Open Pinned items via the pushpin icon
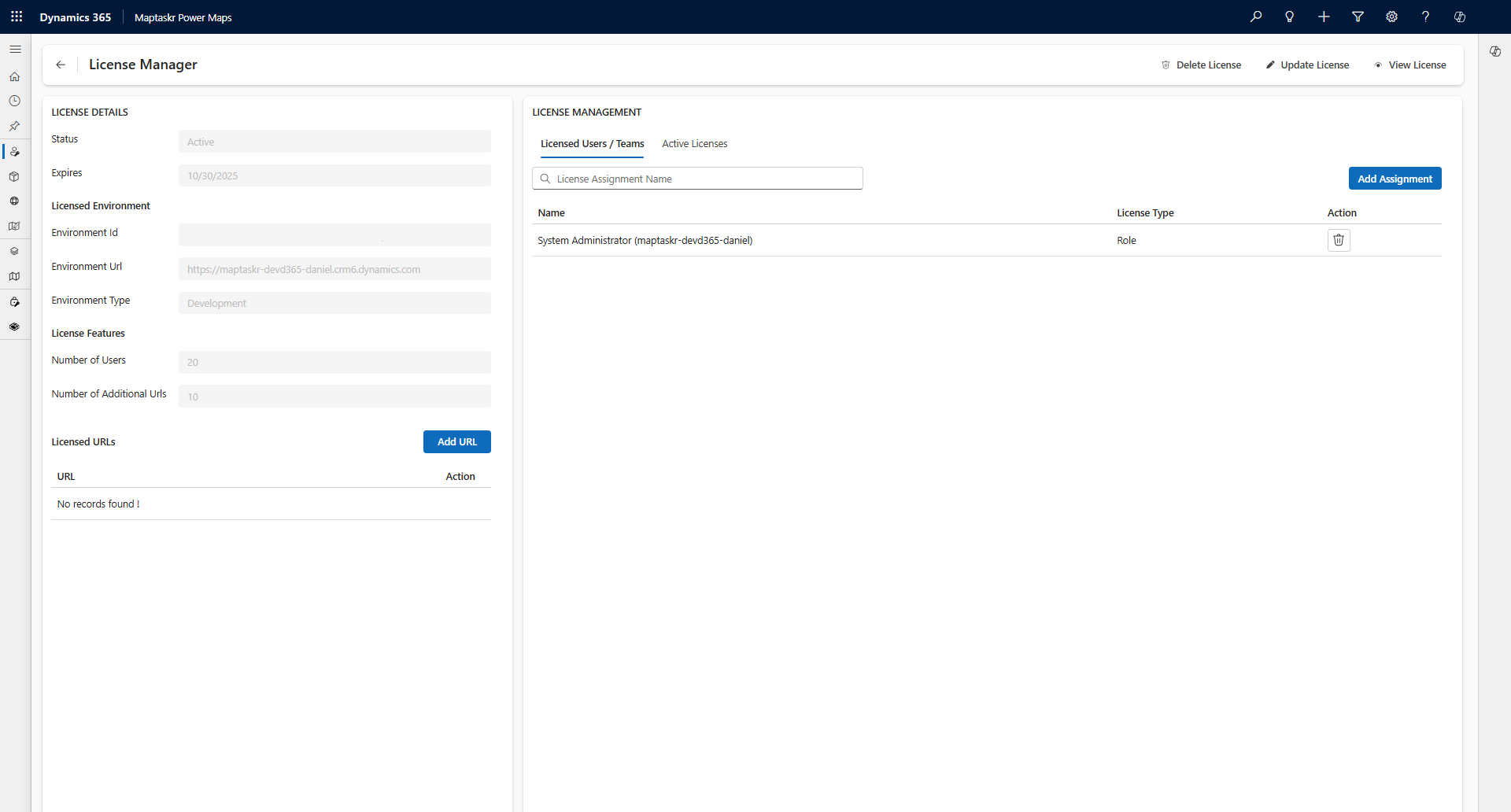The width and height of the screenshot is (1511, 812). (x=14, y=126)
